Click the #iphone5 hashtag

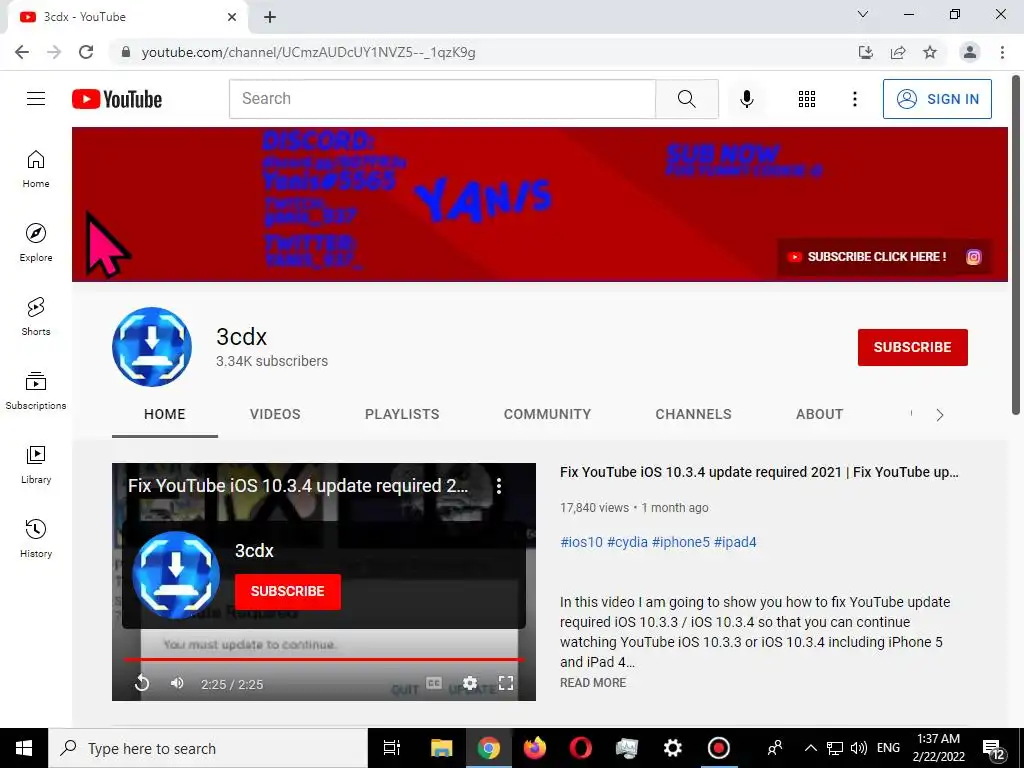(x=680, y=542)
